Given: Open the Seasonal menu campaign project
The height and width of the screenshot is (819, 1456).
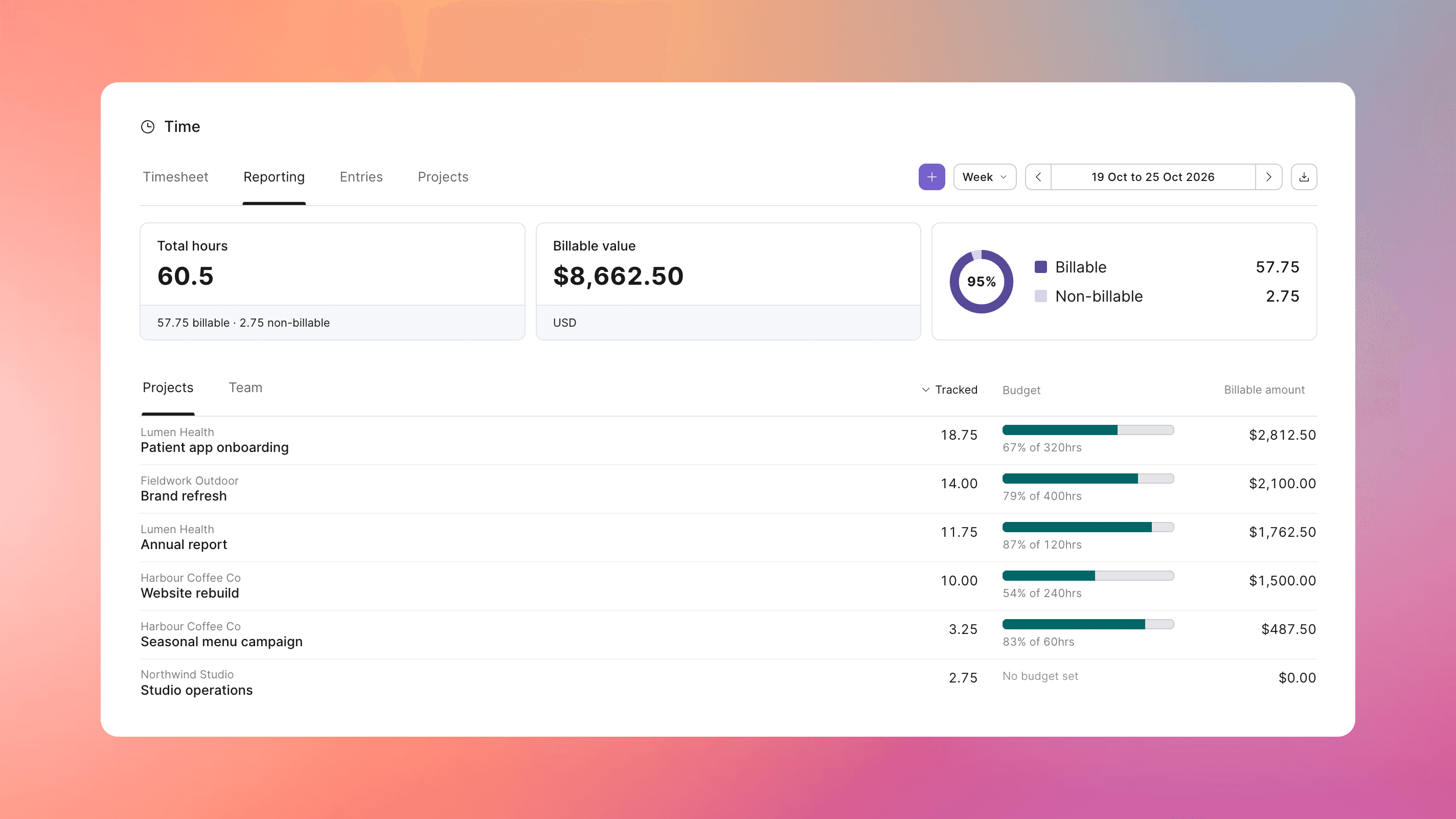Looking at the screenshot, I should 221,642.
